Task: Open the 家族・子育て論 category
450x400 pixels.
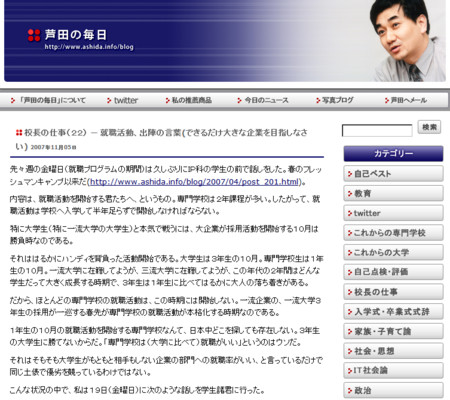Action: click(393, 331)
